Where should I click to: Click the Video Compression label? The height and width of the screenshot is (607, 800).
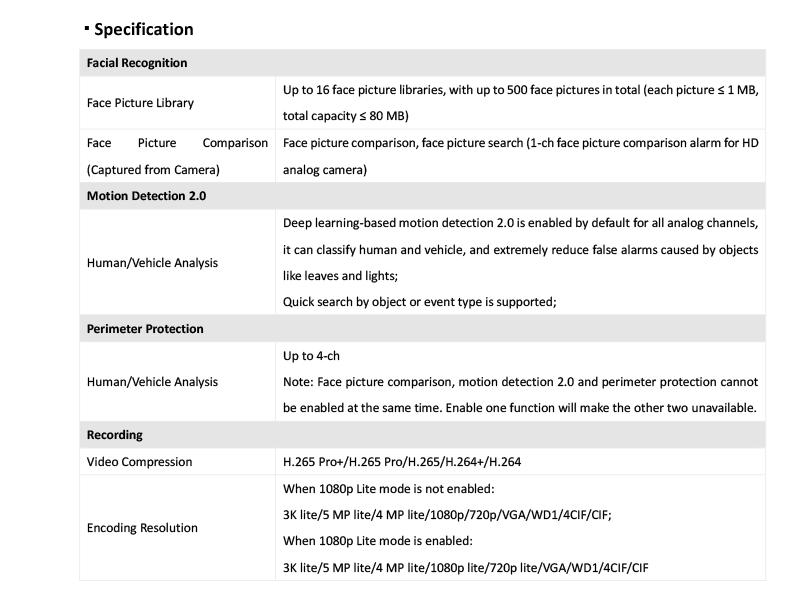tap(139, 462)
